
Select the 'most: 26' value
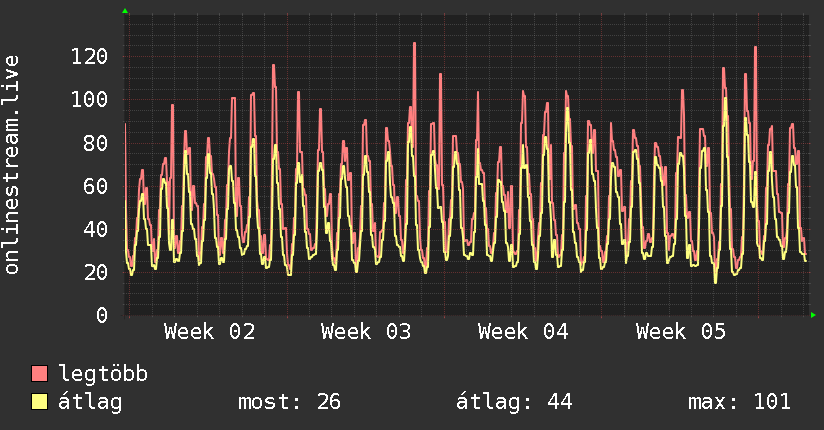290,402
